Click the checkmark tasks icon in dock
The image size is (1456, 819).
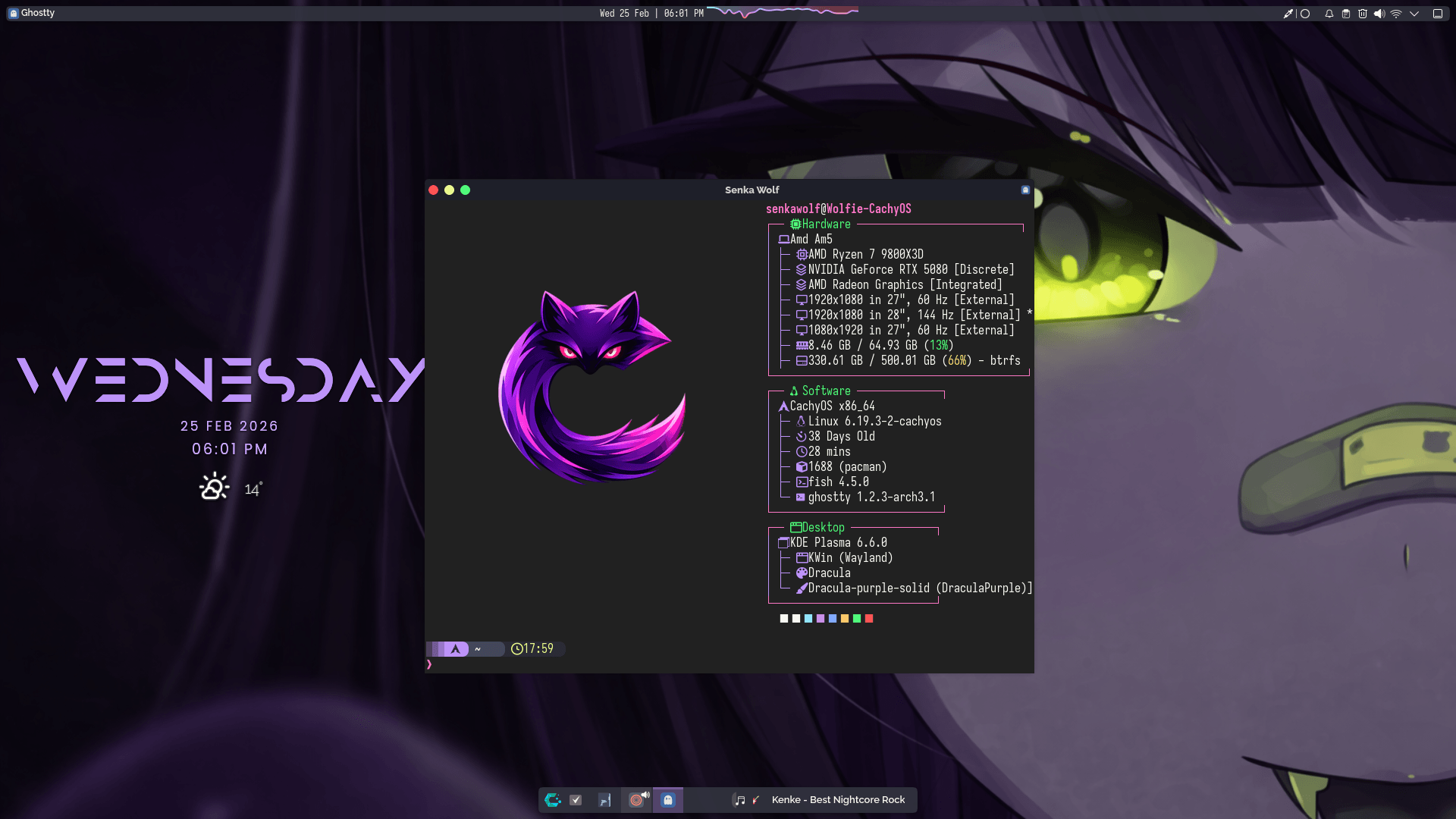(576, 800)
